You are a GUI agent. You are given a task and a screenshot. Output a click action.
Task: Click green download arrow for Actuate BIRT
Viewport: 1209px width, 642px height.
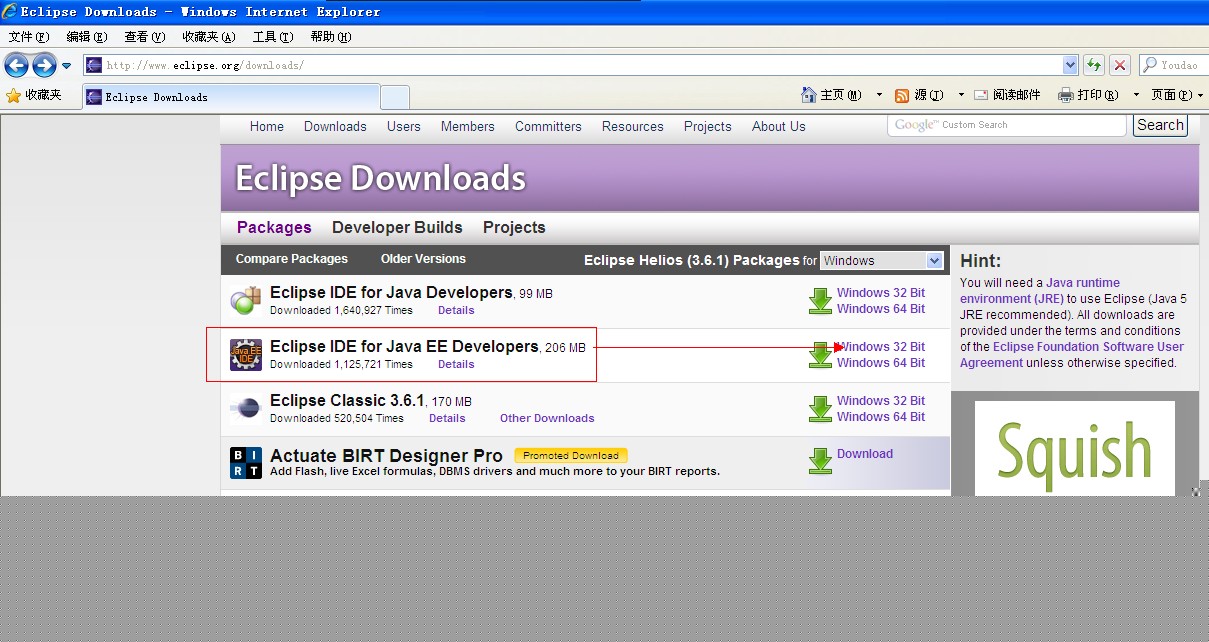pos(820,460)
